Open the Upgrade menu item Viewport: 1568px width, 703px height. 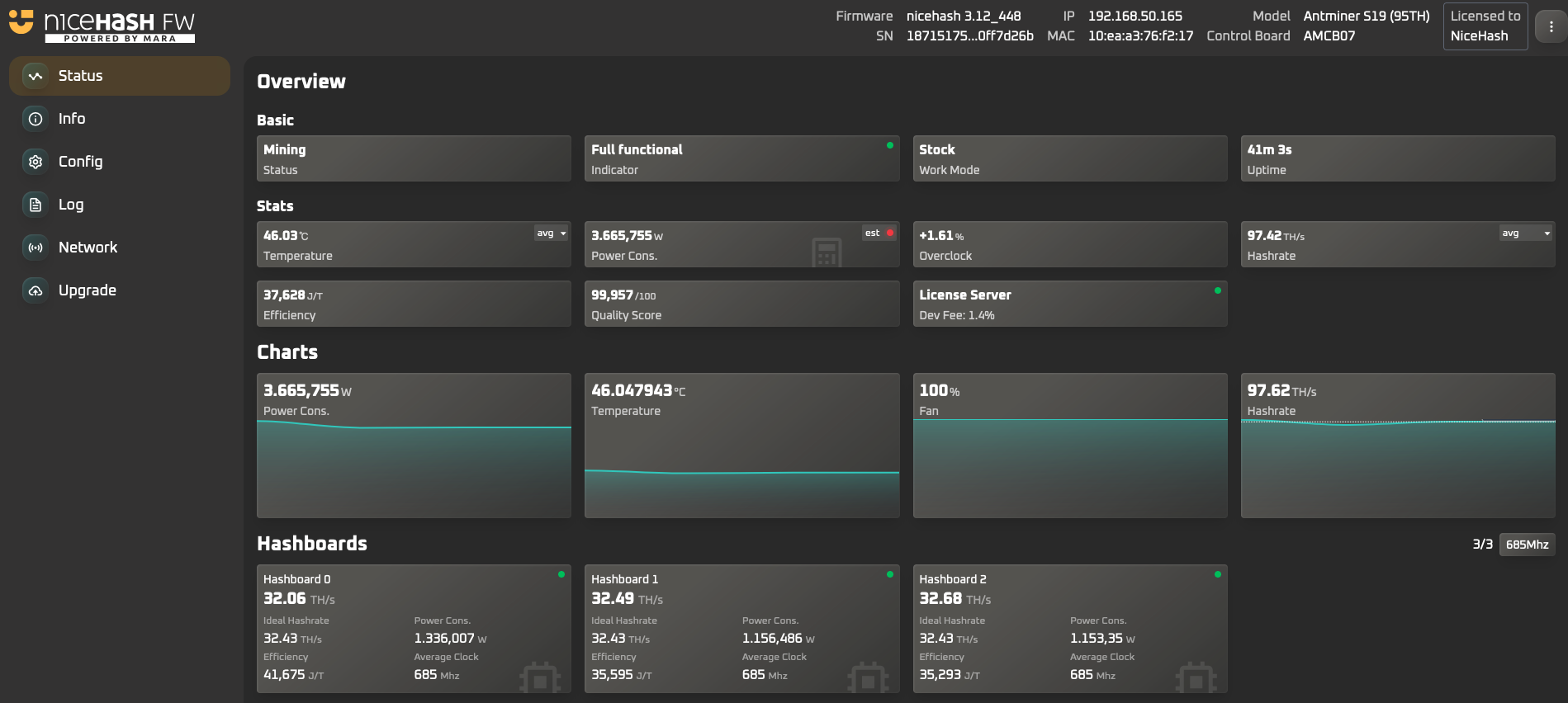point(87,290)
